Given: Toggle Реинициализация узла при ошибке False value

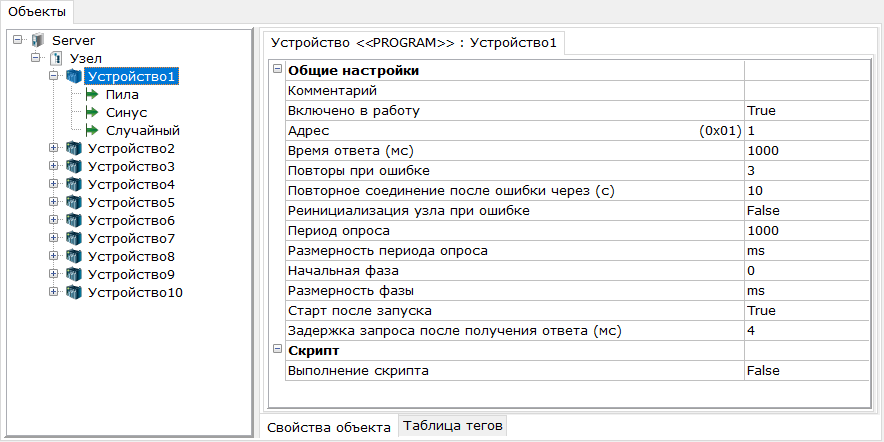Looking at the screenshot, I should [x=806, y=210].
